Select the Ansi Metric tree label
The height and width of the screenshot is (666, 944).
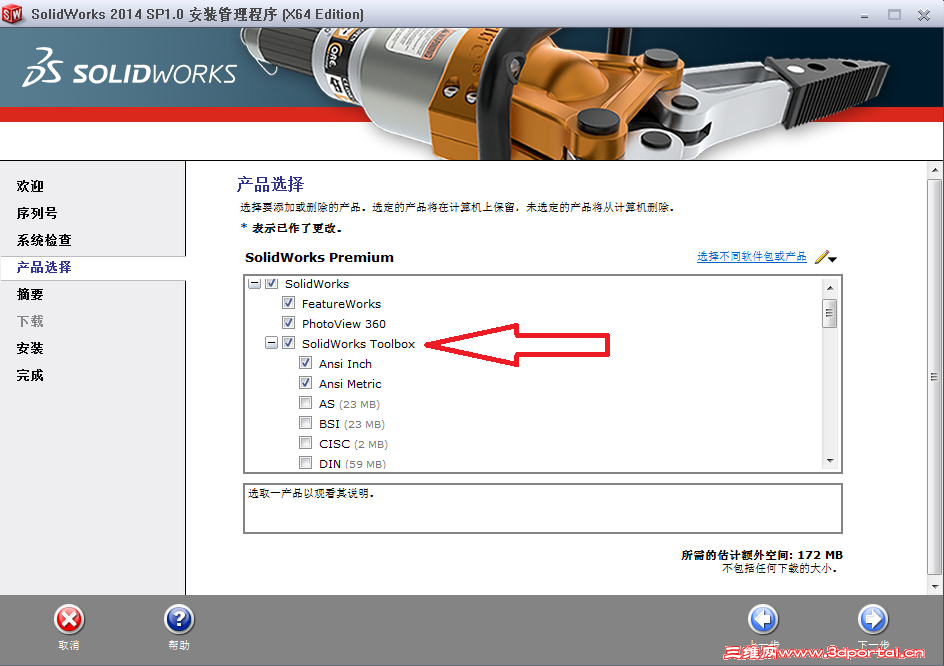click(x=350, y=384)
